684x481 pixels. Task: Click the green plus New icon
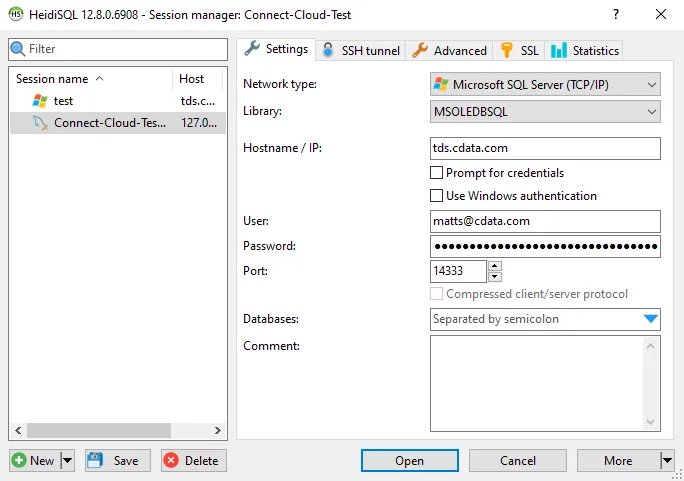(20, 461)
